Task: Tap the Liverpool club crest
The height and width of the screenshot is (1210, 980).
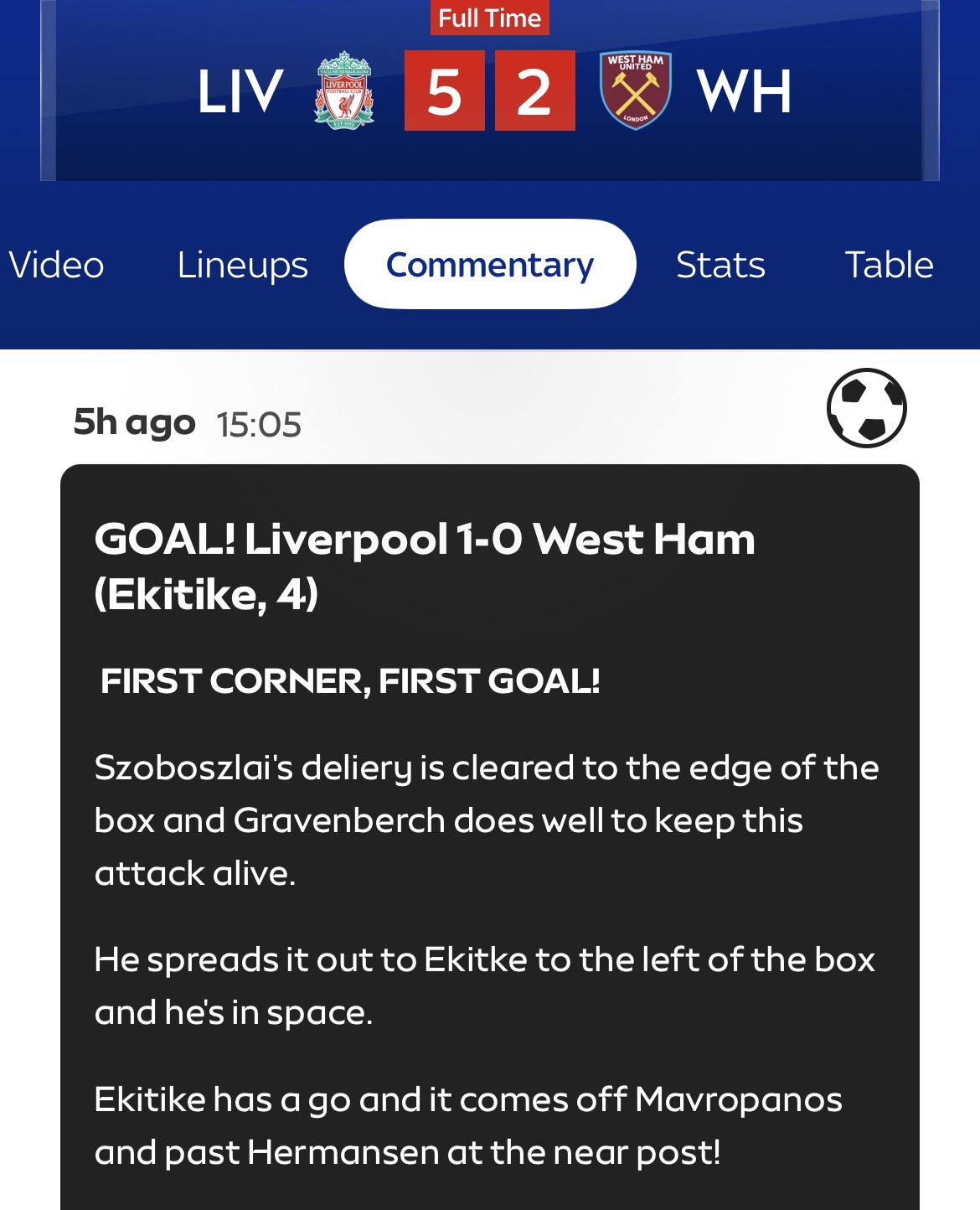Action: tap(344, 90)
